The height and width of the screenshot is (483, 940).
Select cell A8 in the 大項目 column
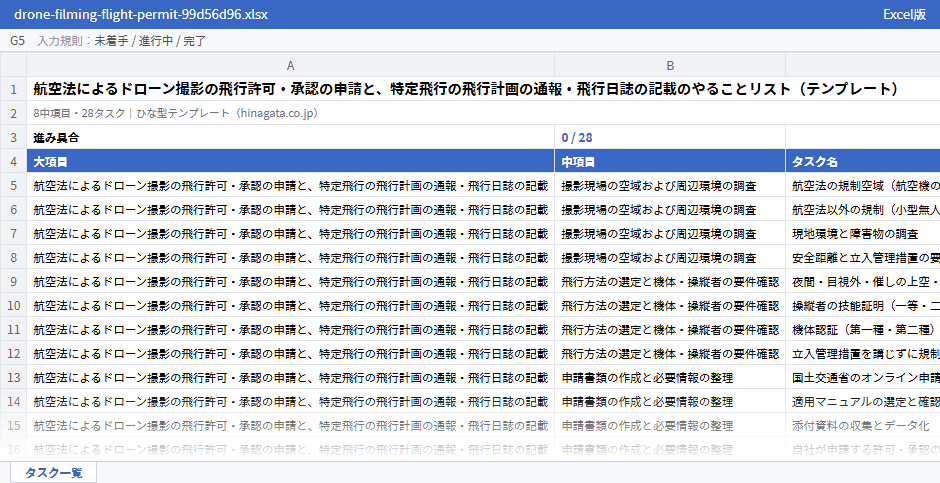[291, 257]
